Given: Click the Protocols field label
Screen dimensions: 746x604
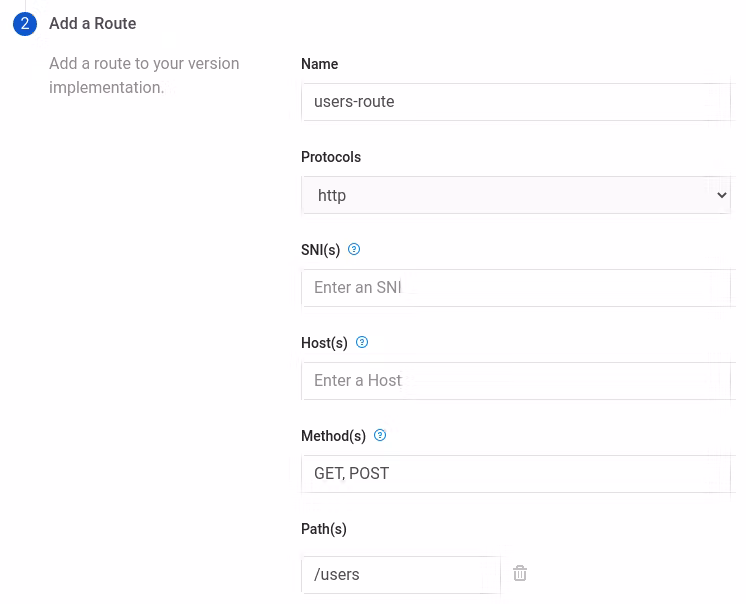Looking at the screenshot, I should click(331, 157).
